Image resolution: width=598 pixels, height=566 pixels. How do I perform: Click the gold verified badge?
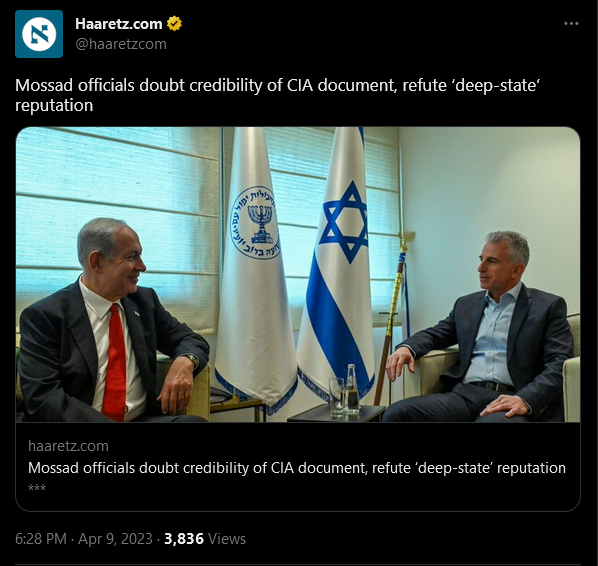click(174, 24)
